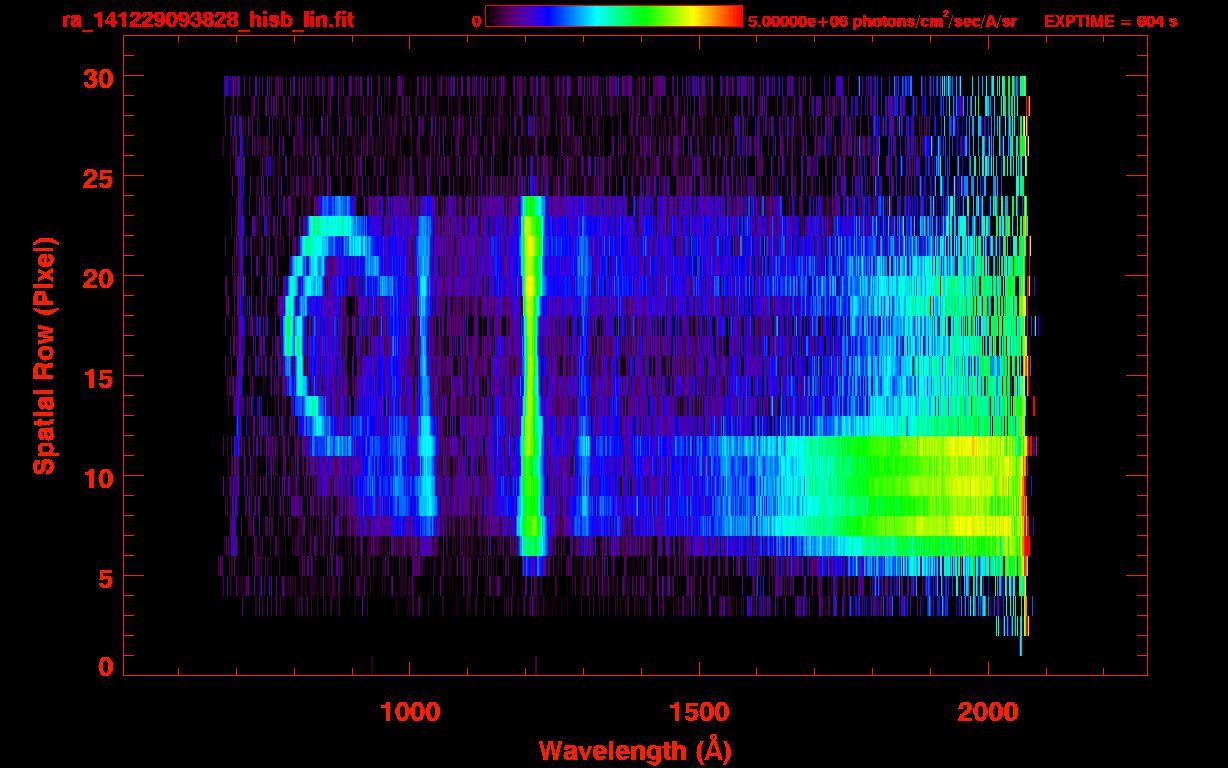Click the 1000 wavelength tick label
The height and width of the screenshot is (768, 1228).
pyautogui.click(x=410, y=711)
